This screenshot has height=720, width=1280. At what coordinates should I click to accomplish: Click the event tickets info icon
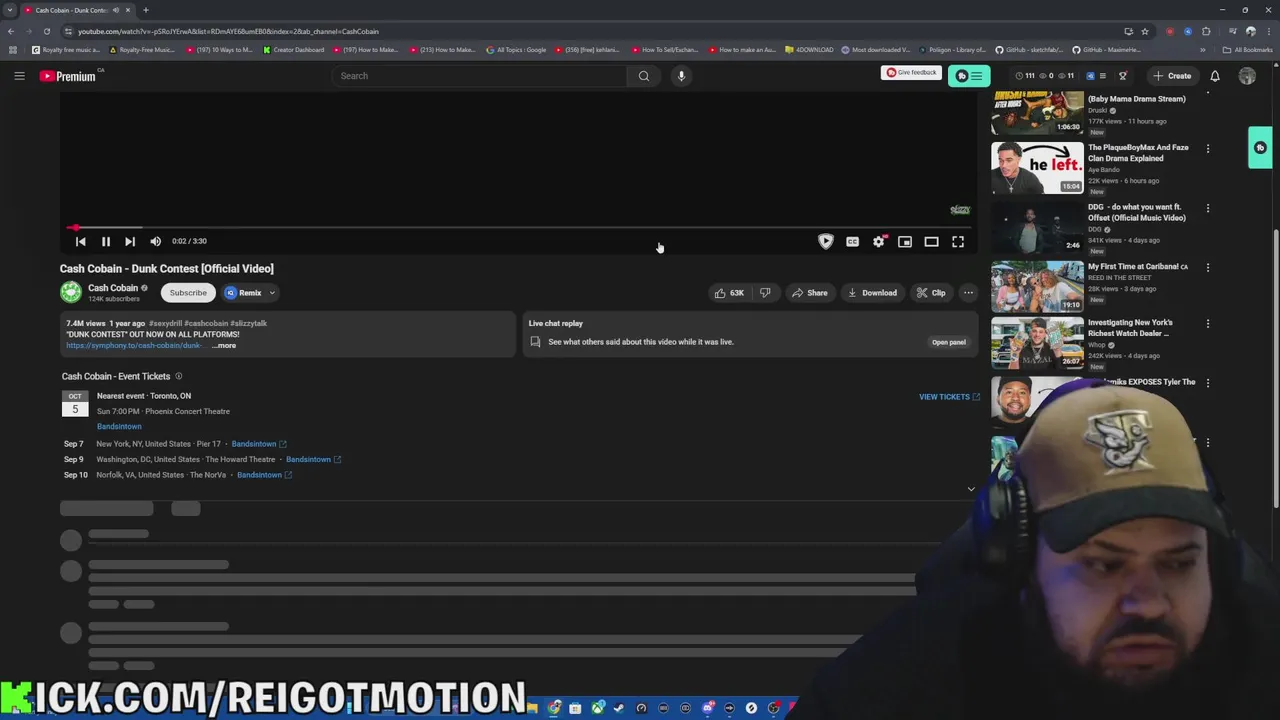pos(179,376)
